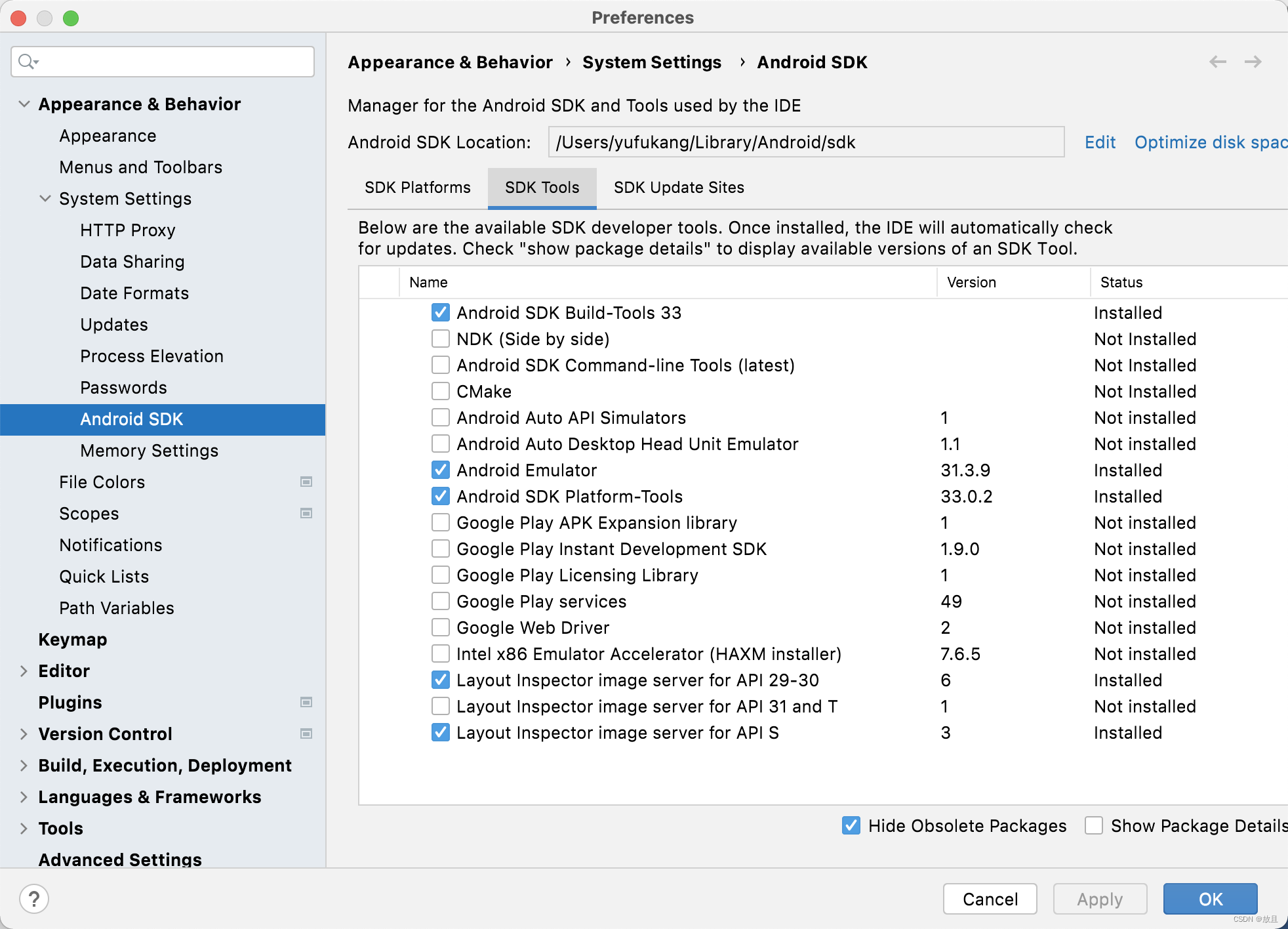Click the Edit link for SDK location

1100,142
